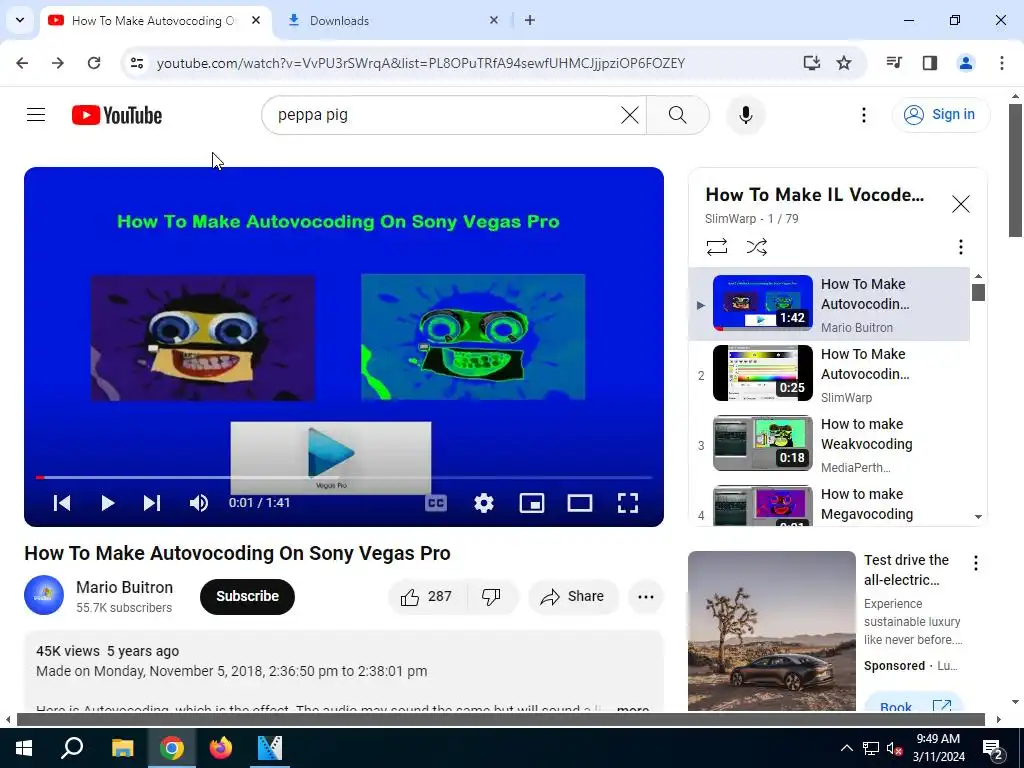
Task: Open How to make Megavocoding video
Action: 829,504
